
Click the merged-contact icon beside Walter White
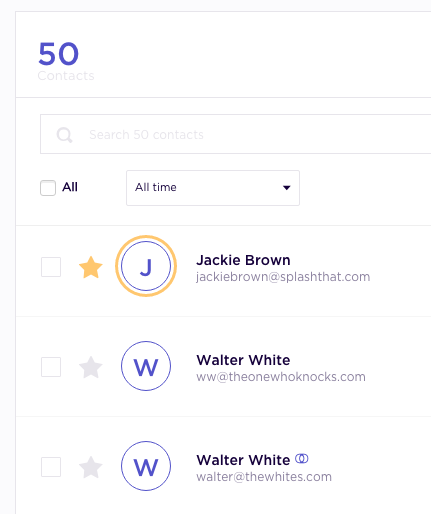click(x=302, y=459)
